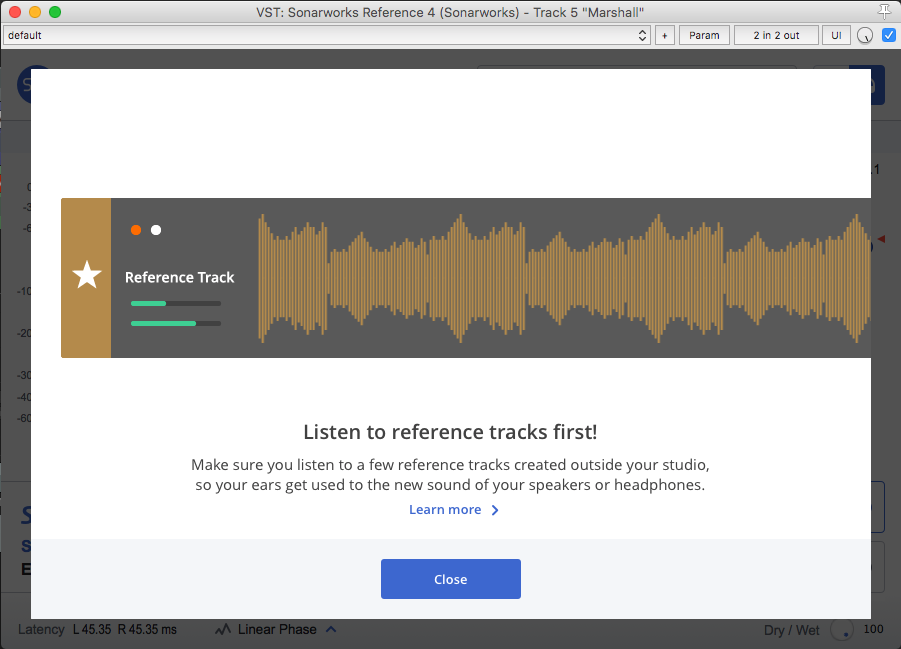Expand the Linear Phase mode selector
The image size is (901, 649).
[x=331, y=629]
